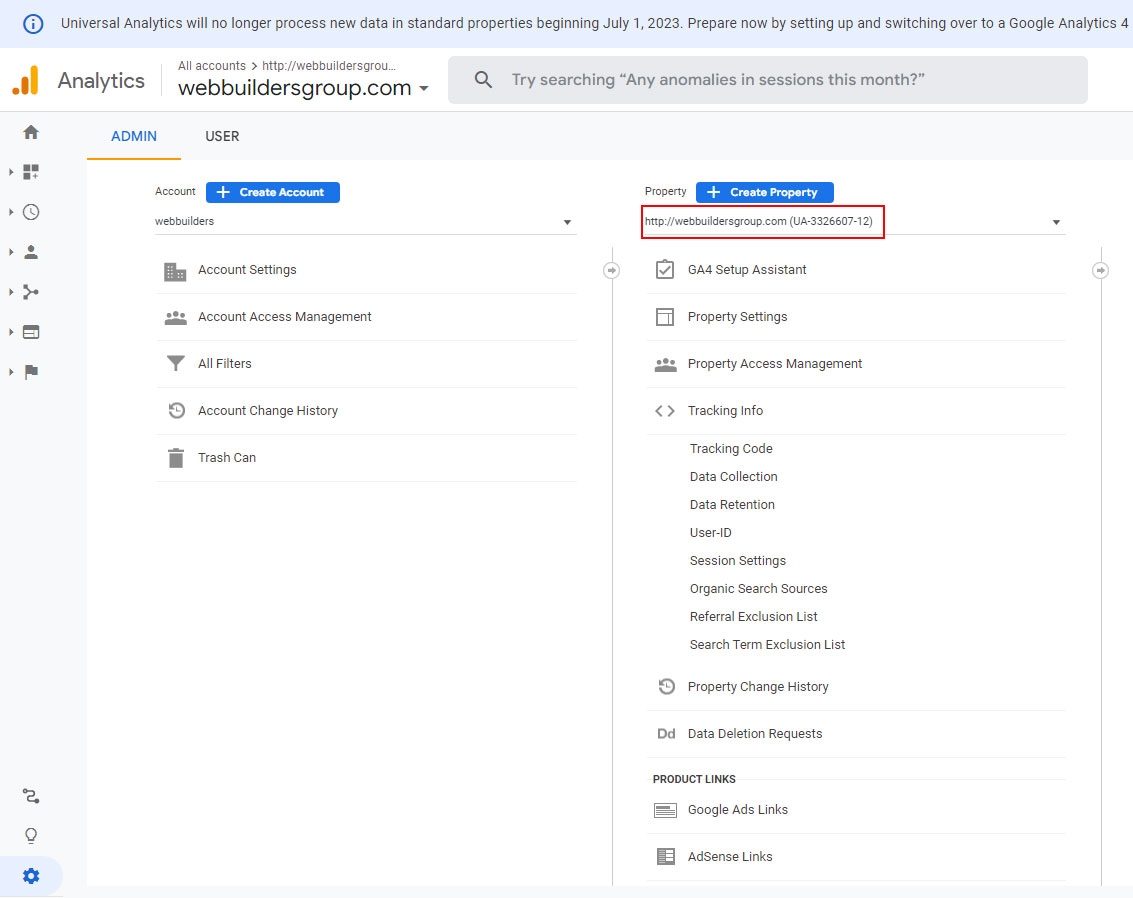Expand the Customization sidebar section arrow
The width and height of the screenshot is (1133, 898).
pyautogui.click(x=11, y=172)
